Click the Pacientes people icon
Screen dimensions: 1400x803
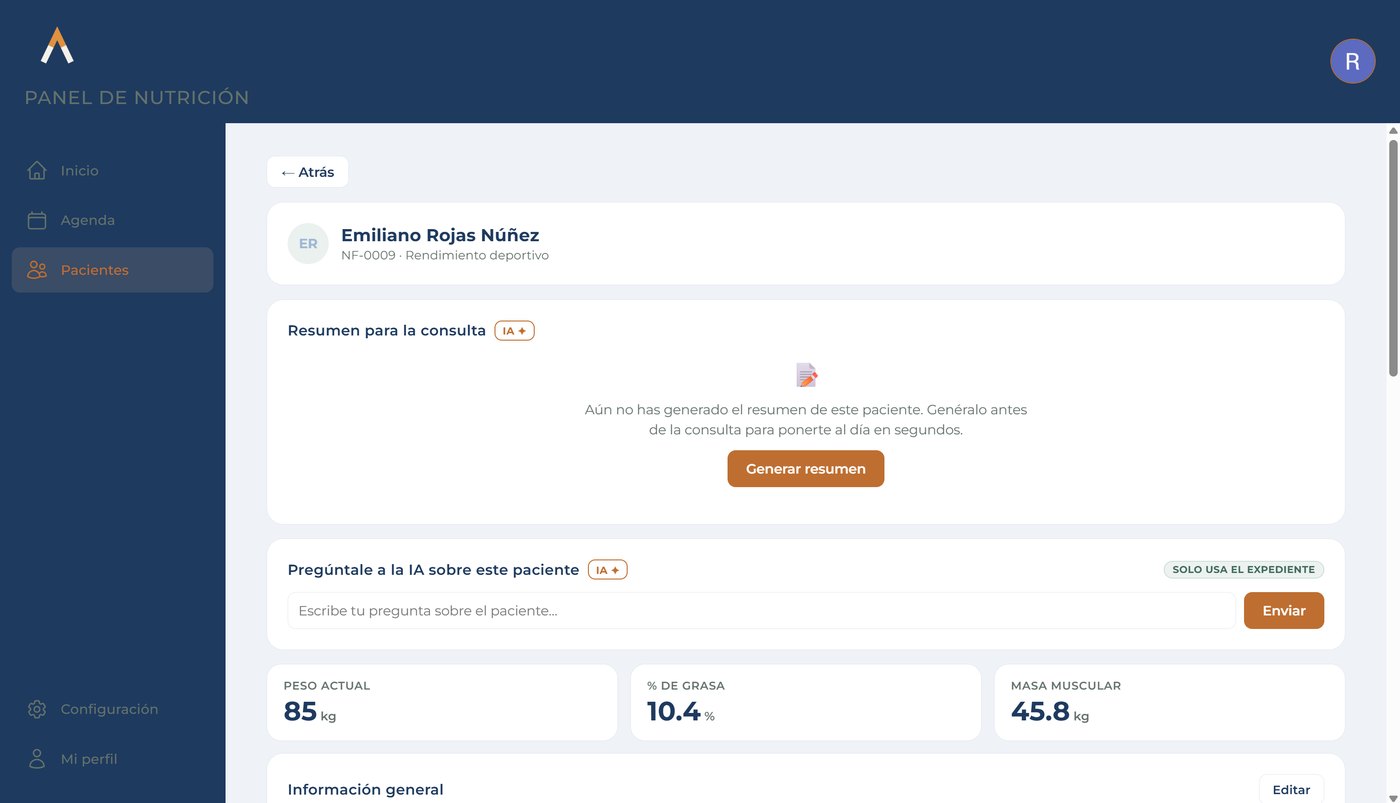[x=37, y=270]
